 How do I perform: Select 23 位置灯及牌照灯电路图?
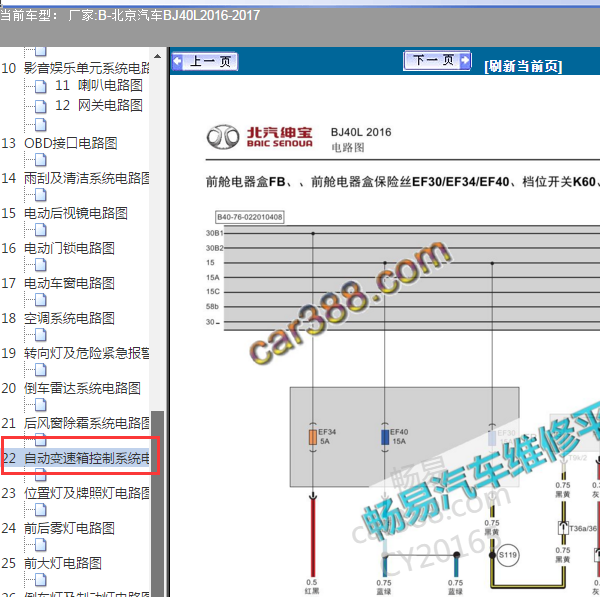[75, 493]
